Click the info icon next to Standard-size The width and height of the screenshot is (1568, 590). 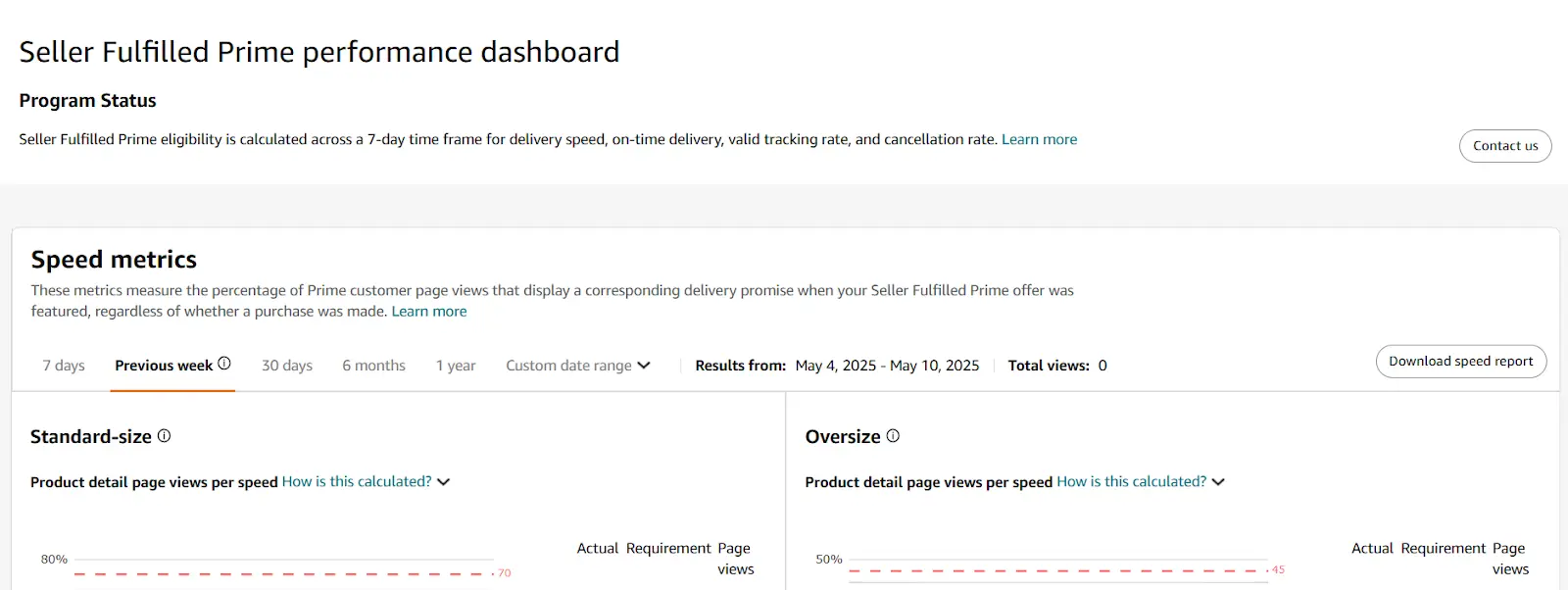click(164, 436)
